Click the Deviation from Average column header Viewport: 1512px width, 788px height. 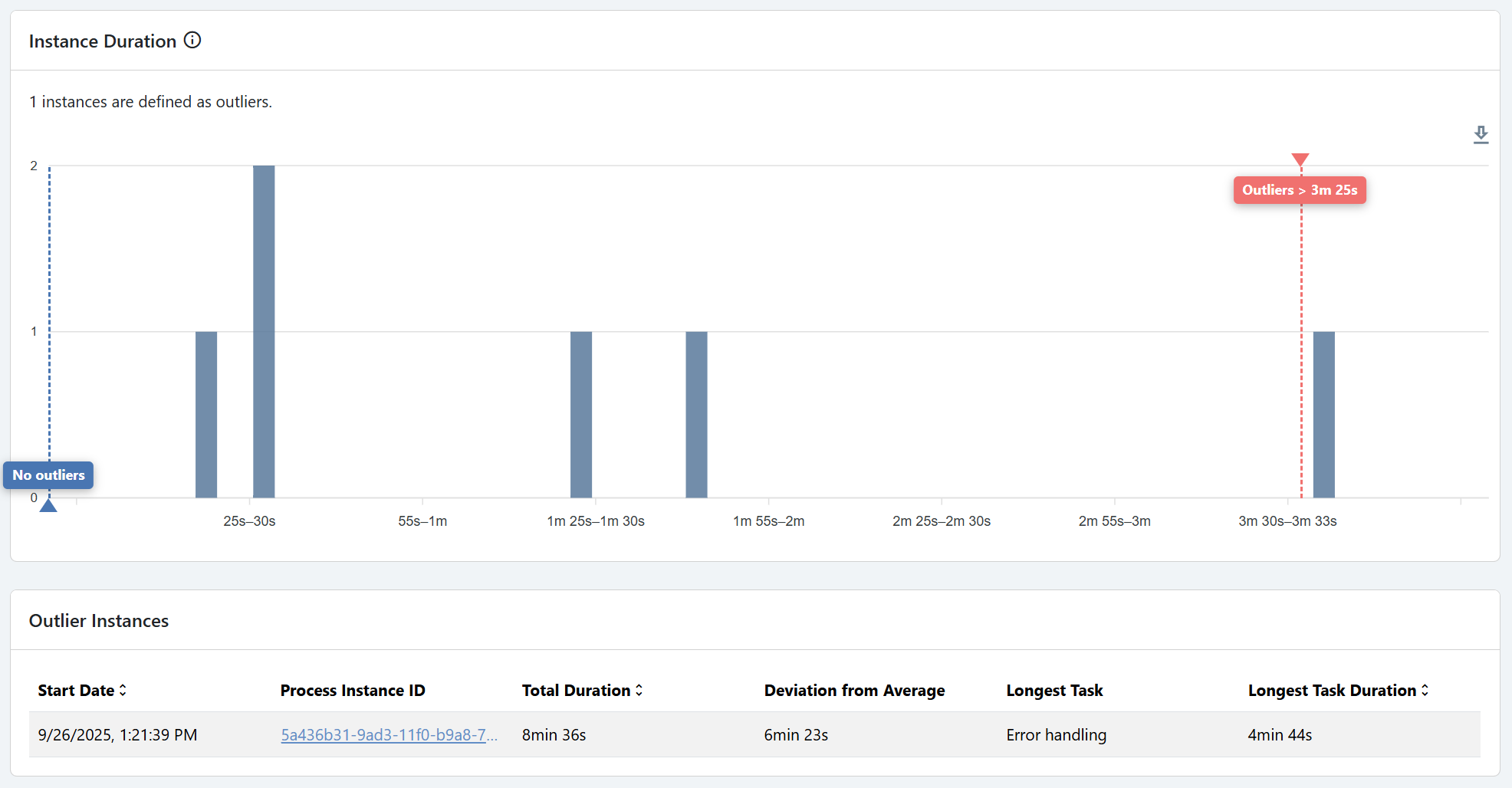tap(854, 691)
